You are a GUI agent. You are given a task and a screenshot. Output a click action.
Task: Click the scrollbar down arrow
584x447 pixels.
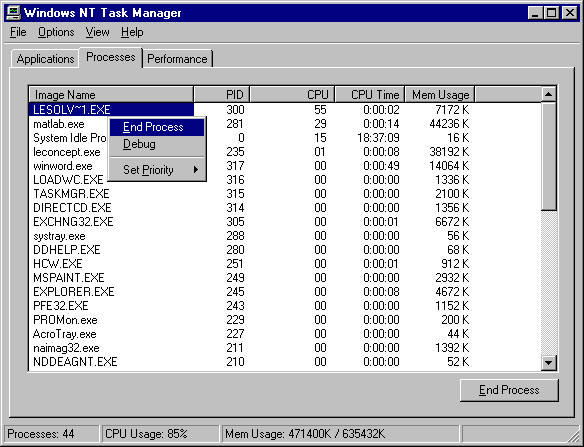548,362
